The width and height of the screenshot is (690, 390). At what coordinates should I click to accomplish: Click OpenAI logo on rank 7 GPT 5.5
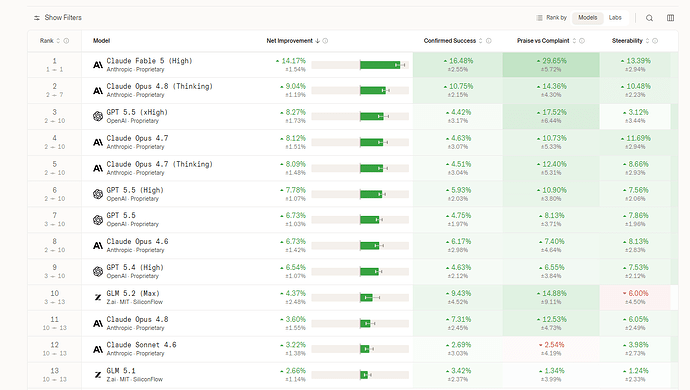pos(98,220)
